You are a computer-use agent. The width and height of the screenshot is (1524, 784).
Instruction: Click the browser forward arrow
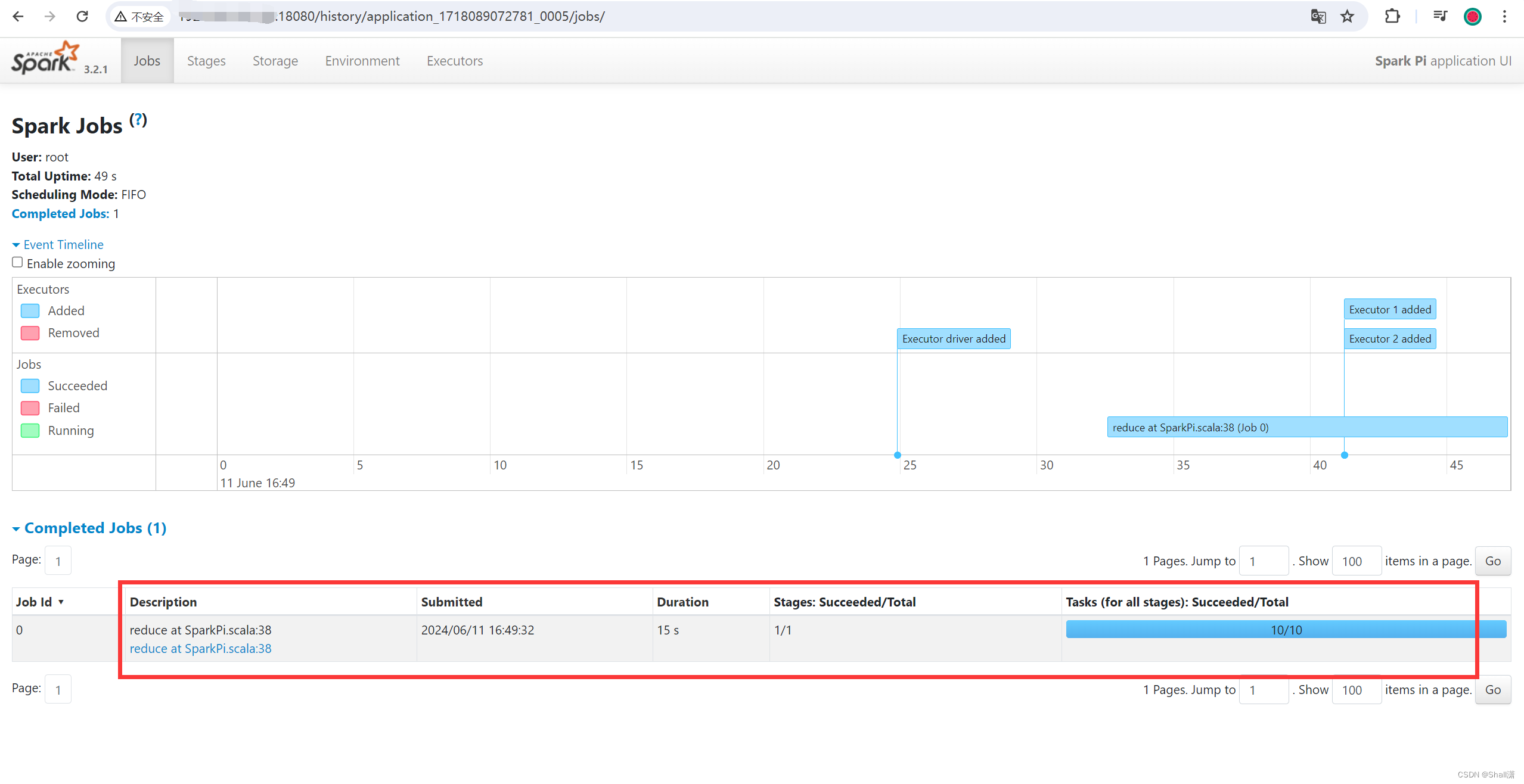(50, 17)
